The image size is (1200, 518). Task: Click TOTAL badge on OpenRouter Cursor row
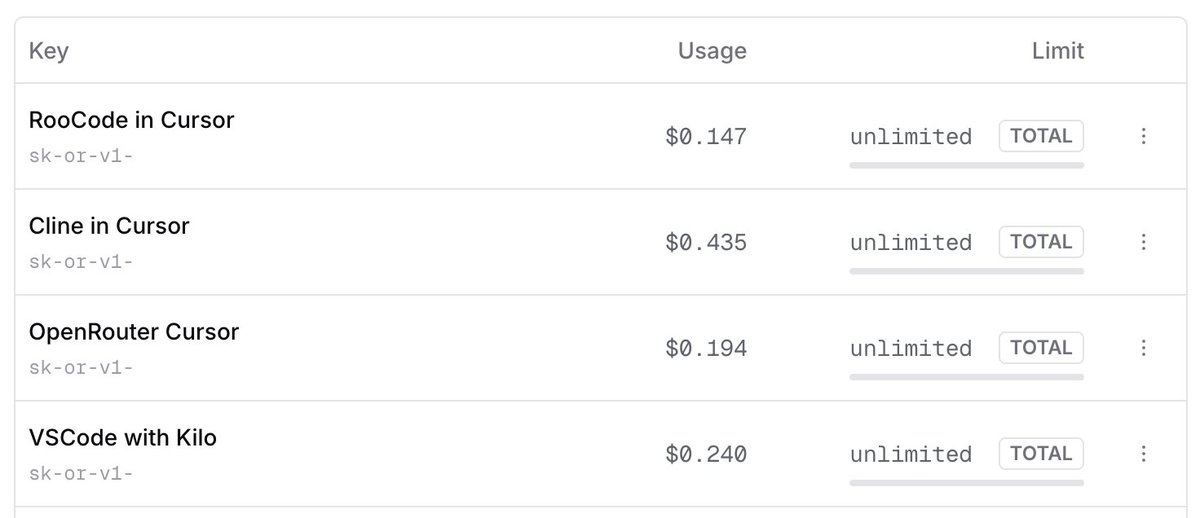pos(1041,348)
